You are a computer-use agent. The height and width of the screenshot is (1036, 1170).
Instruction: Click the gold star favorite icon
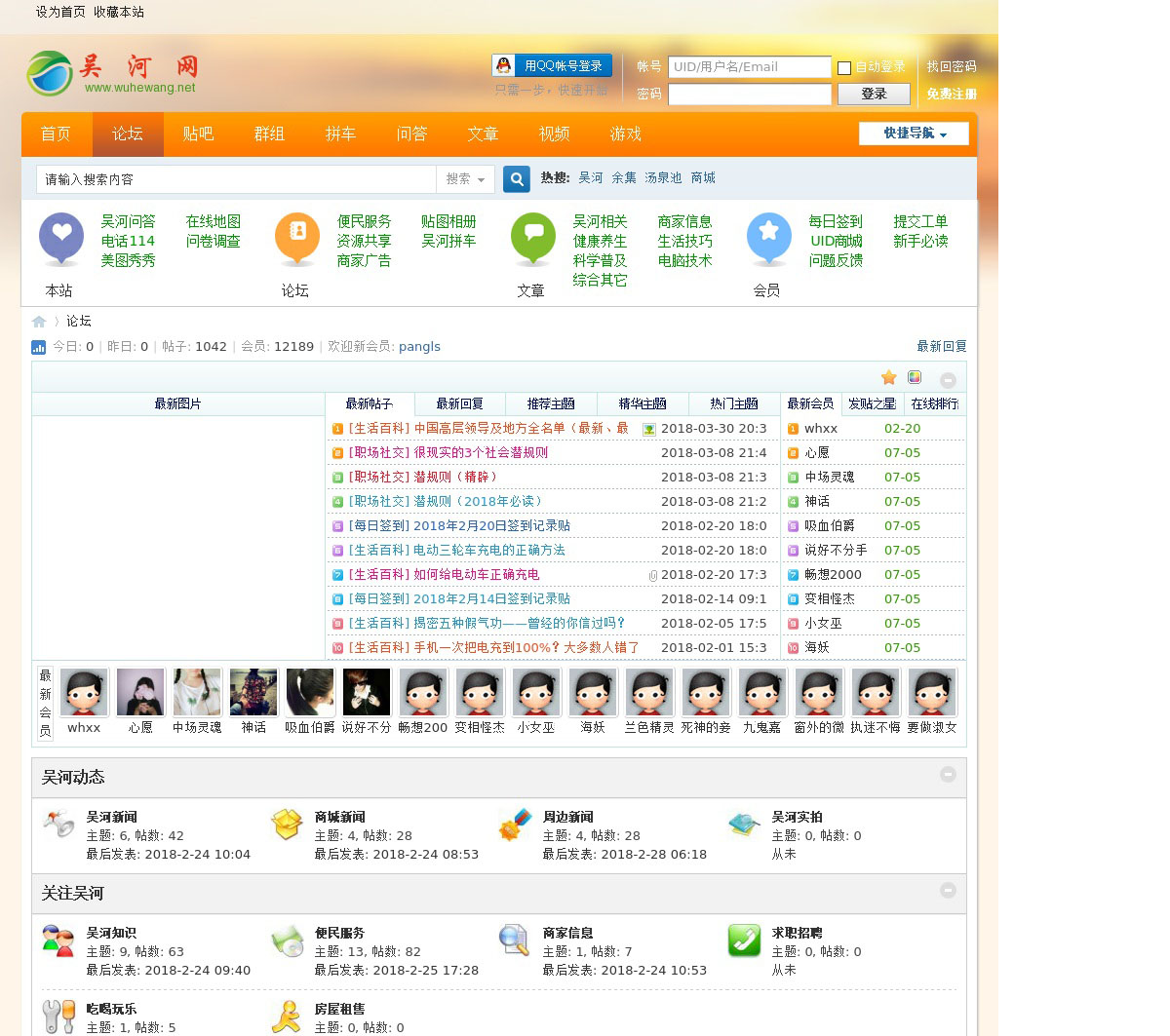(888, 378)
